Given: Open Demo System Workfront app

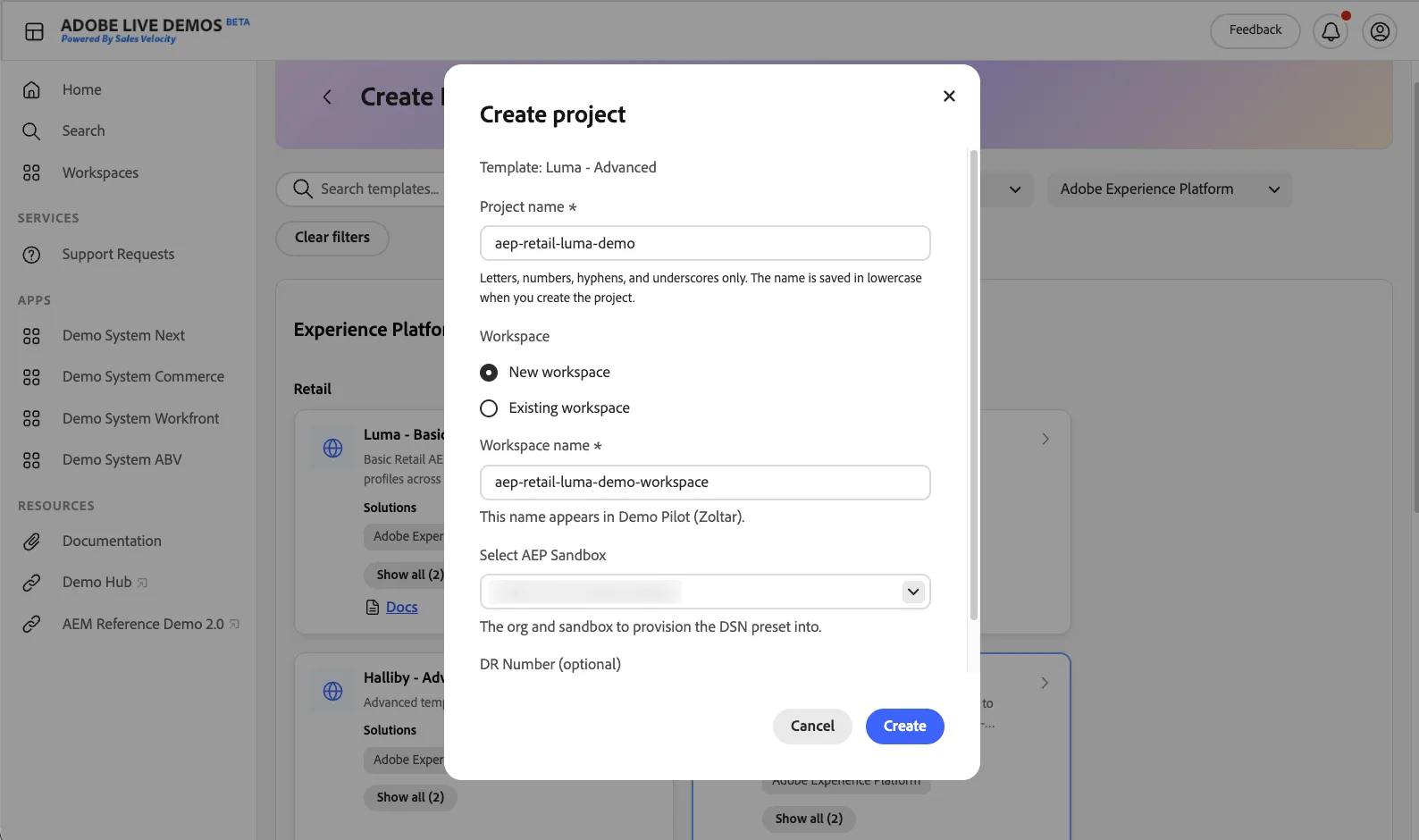Looking at the screenshot, I should pyautogui.click(x=140, y=418).
